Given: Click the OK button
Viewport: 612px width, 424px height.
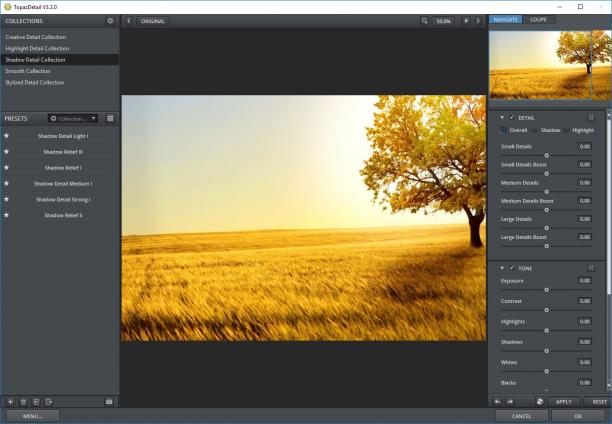Looking at the screenshot, I should pyautogui.click(x=578, y=416).
